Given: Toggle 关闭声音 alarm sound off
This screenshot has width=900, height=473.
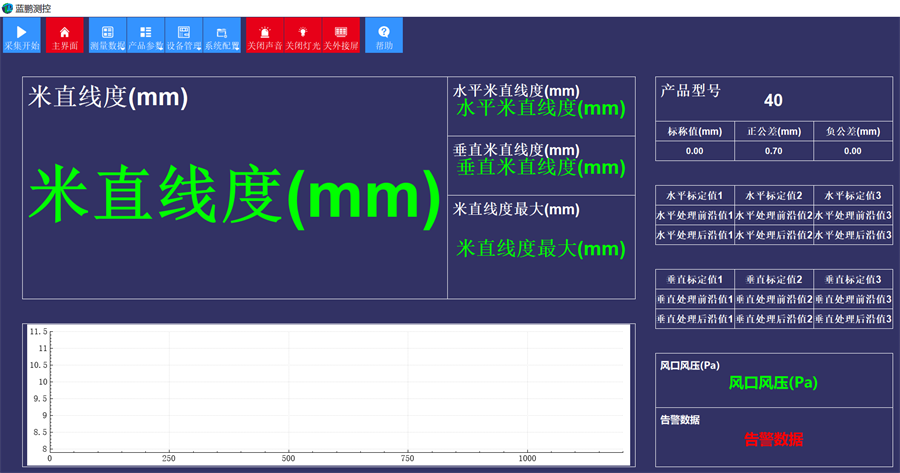Looking at the screenshot, I should (x=264, y=33).
